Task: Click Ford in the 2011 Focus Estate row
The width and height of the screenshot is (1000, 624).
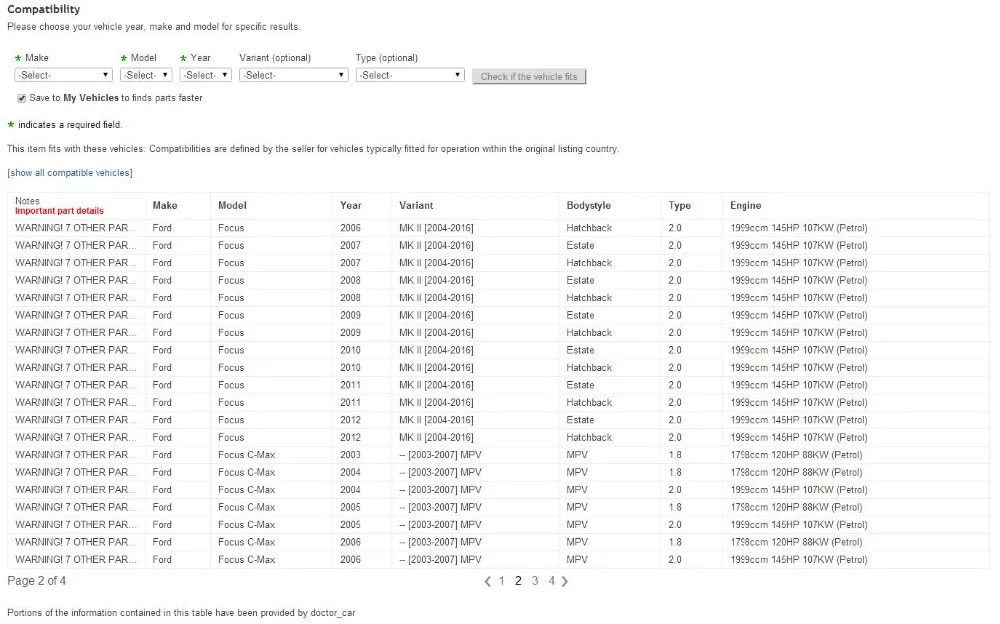Action: 162,385
